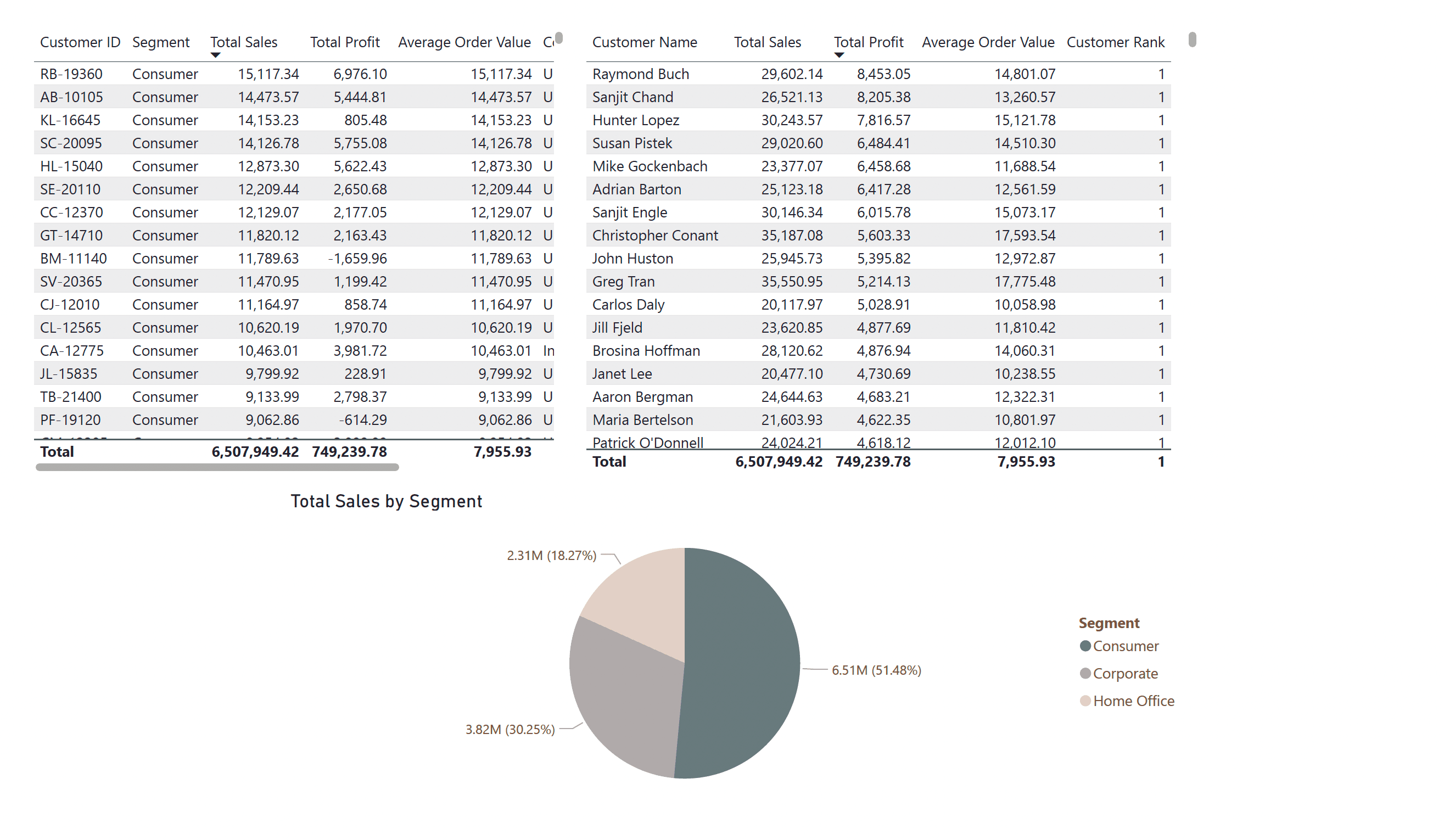Sort right table by Customer Name column

644,42
